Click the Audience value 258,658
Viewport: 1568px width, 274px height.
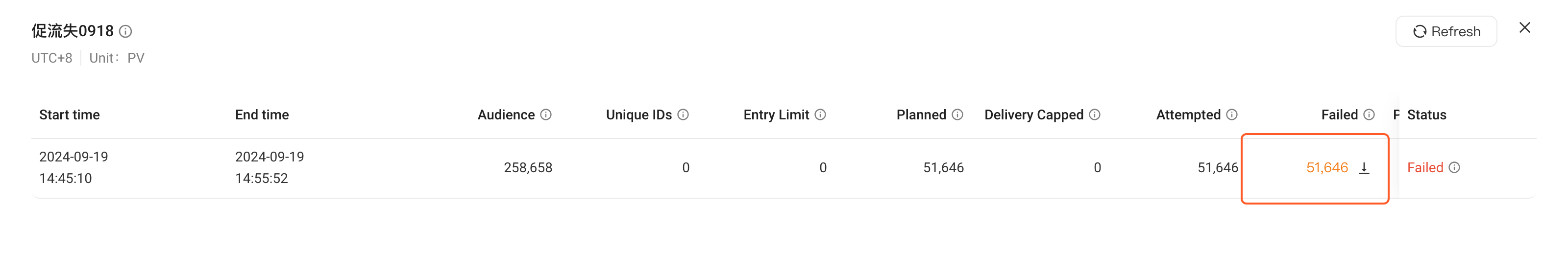point(528,168)
